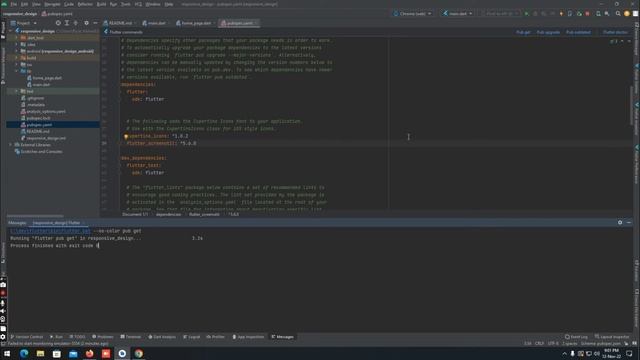The height and width of the screenshot is (360, 640).
Task: Switch to the main.dart editor tab
Action: (154, 23)
